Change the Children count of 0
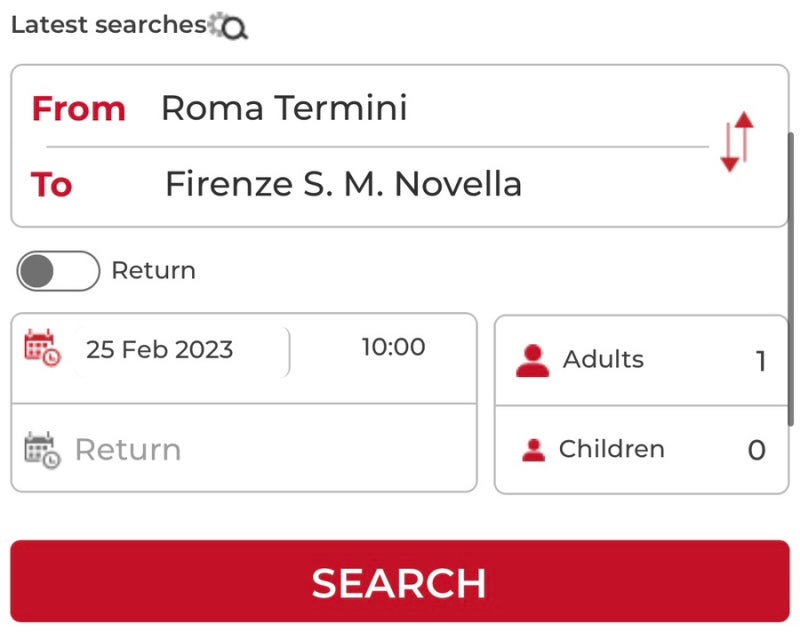 click(757, 451)
